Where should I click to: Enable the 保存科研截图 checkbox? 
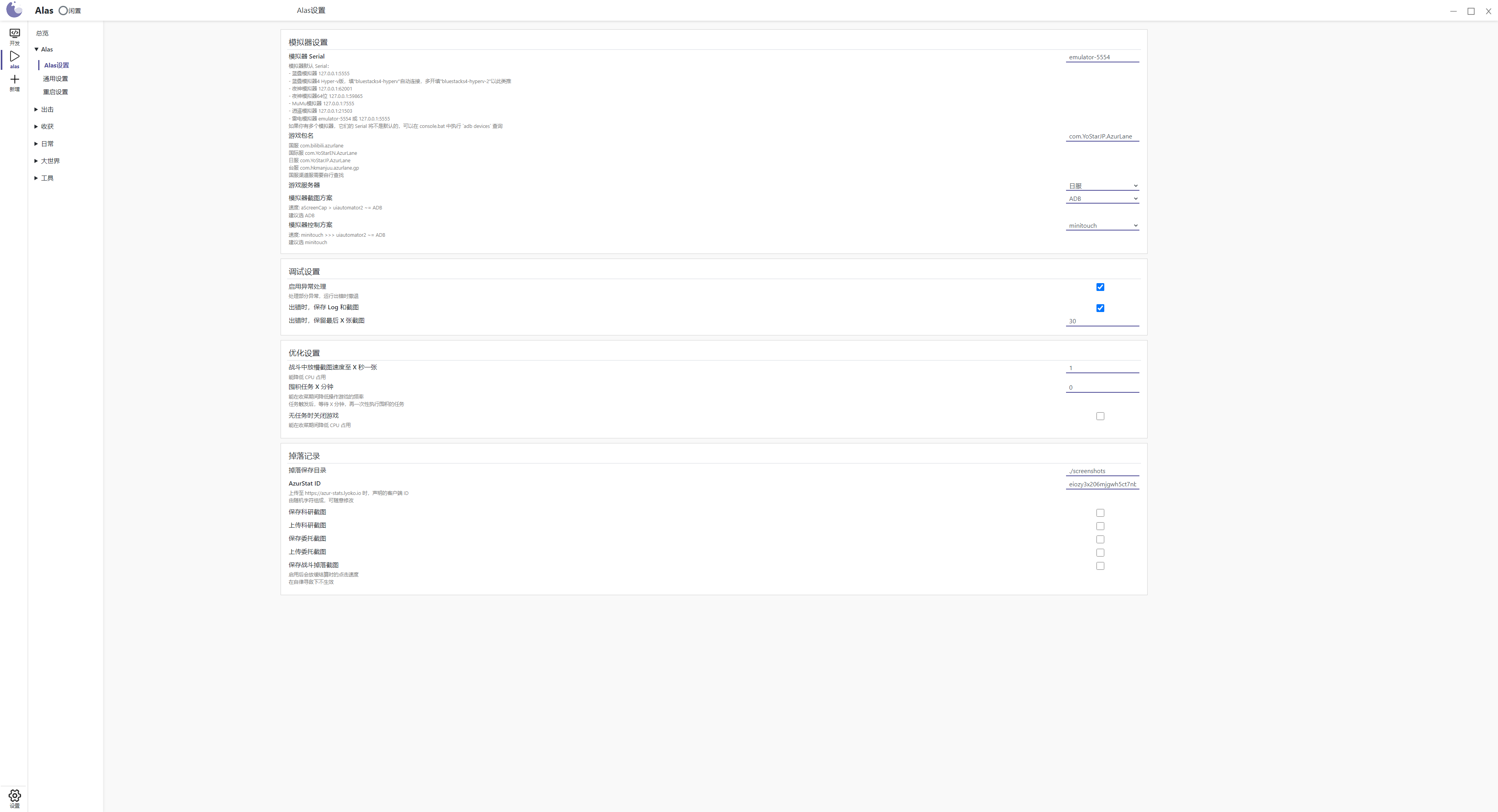pos(1100,512)
